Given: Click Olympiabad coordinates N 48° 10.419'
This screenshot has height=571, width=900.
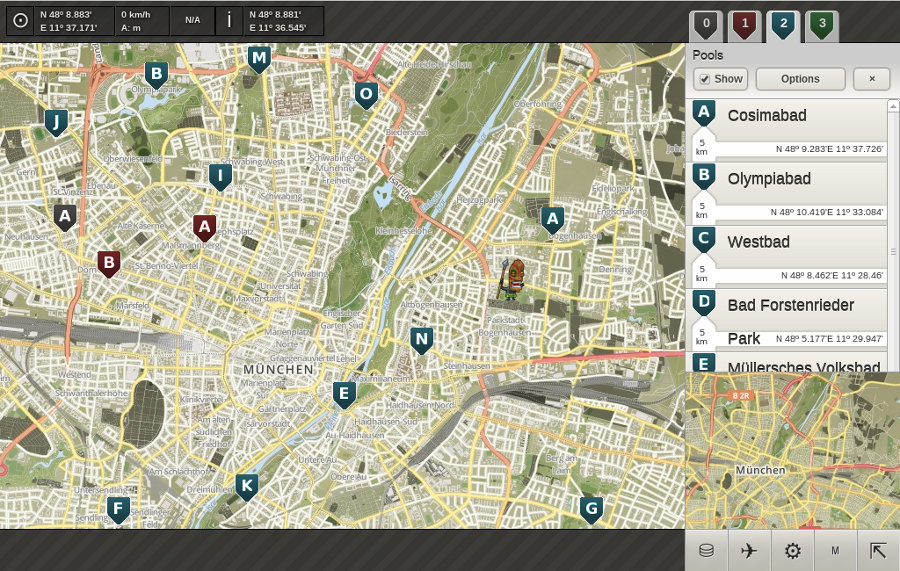Looking at the screenshot, I should pyautogui.click(x=826, y=212).
